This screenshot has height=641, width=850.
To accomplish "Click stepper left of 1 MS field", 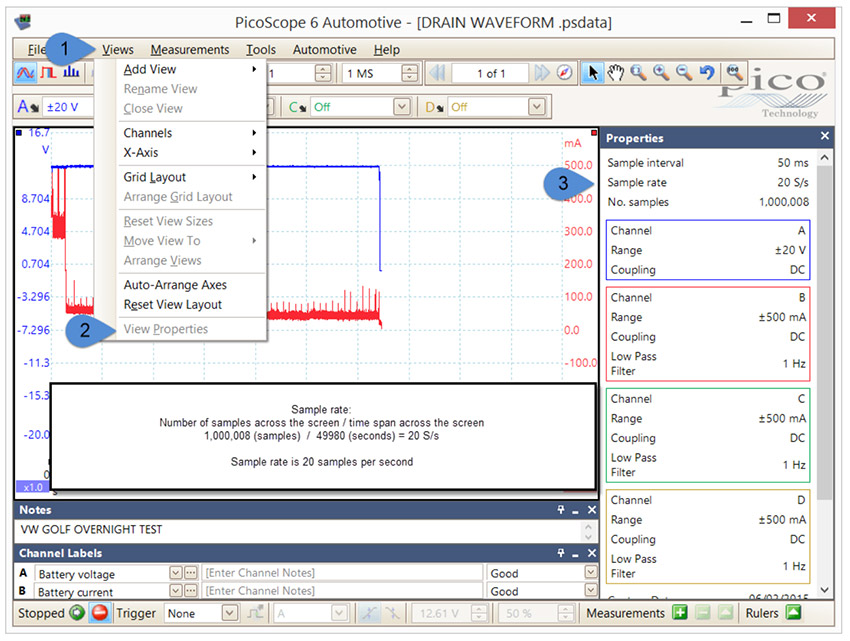I will (x=323, y=73).
